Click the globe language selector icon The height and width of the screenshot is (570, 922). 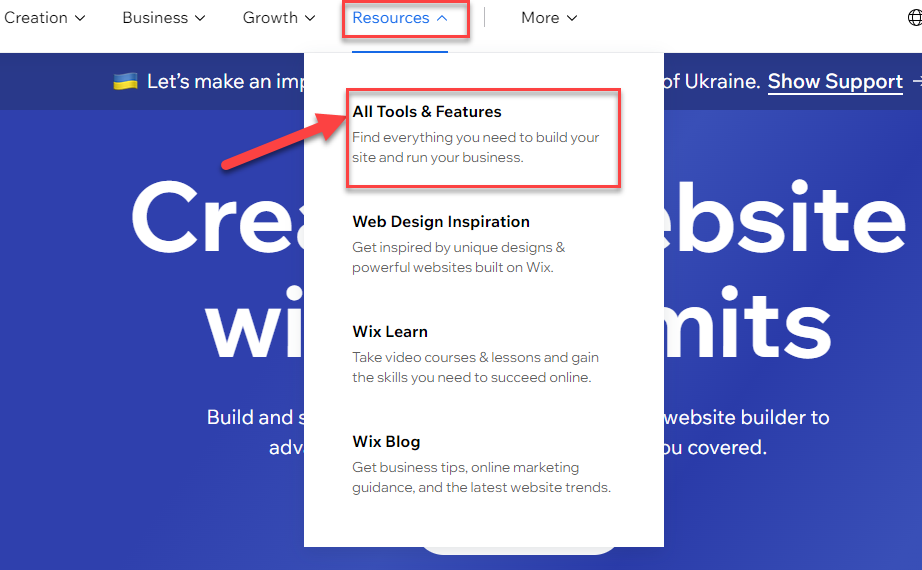click(914, 18)
